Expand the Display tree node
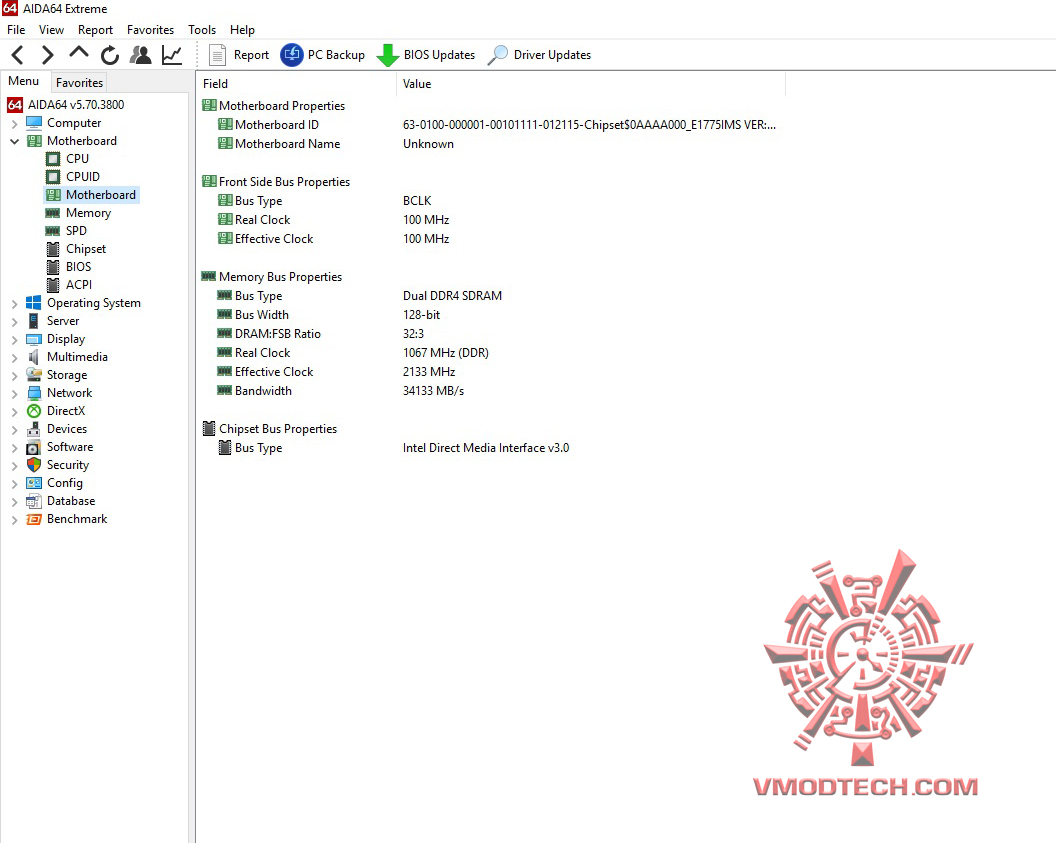Screen dimensions: 1056x843 point(14,340)
